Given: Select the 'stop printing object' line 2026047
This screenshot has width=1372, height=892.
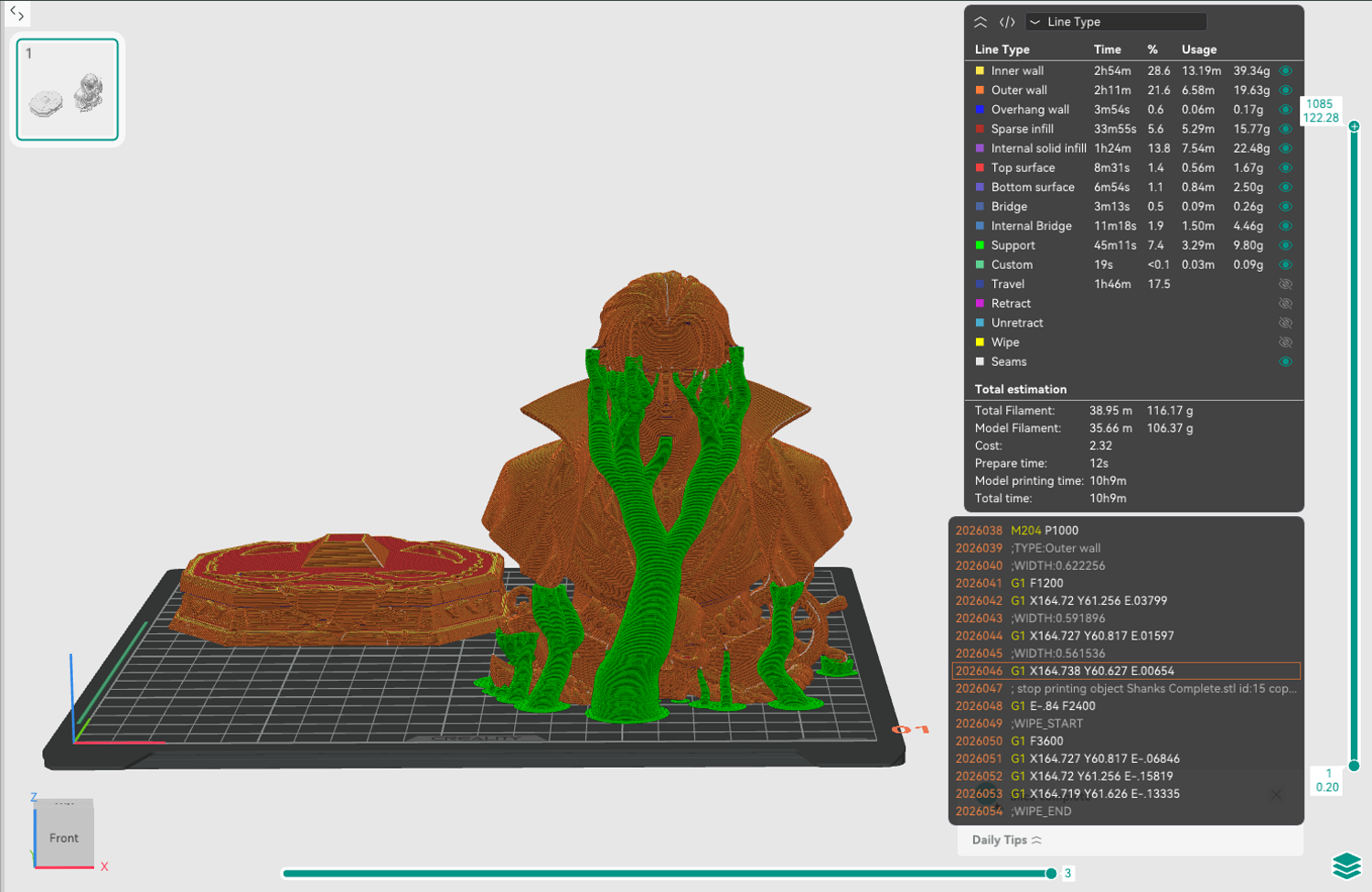Looking at the screenshot, I should tap(1126, 689).
